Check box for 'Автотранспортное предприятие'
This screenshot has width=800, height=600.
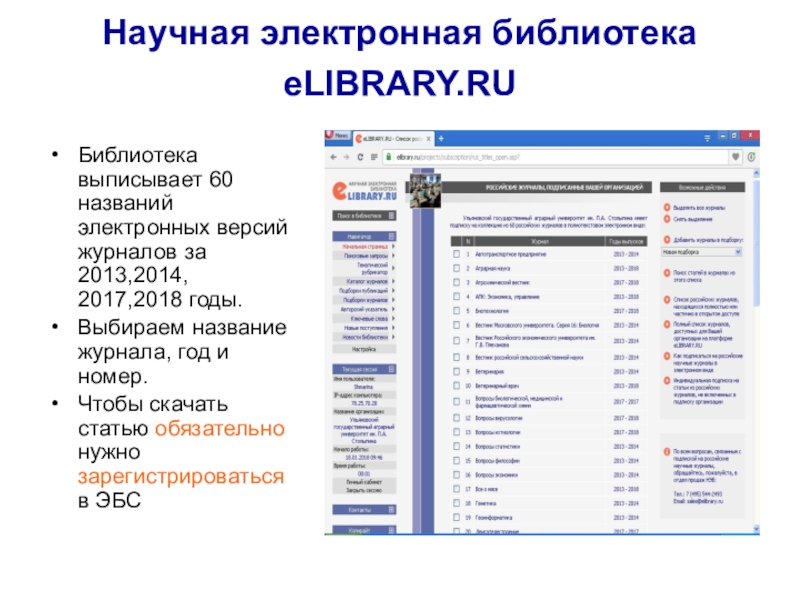(x=457, y=254)
